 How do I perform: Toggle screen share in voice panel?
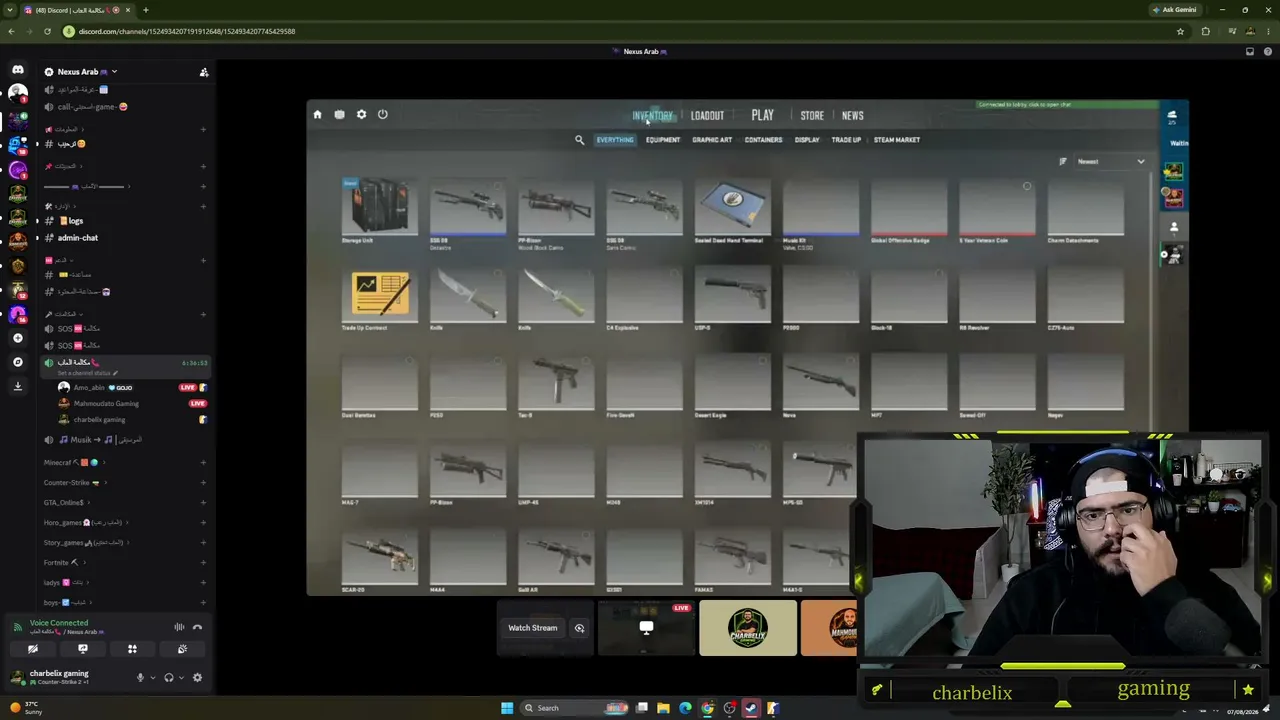pos(82,649)
